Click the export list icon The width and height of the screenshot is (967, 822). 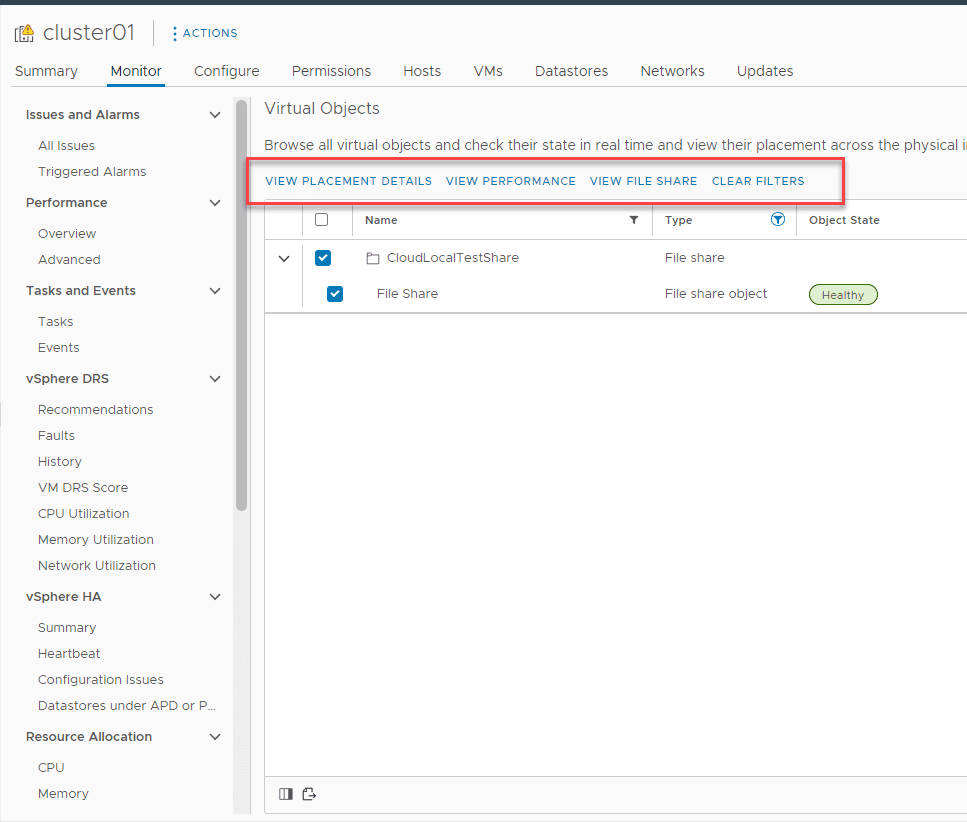309,793
